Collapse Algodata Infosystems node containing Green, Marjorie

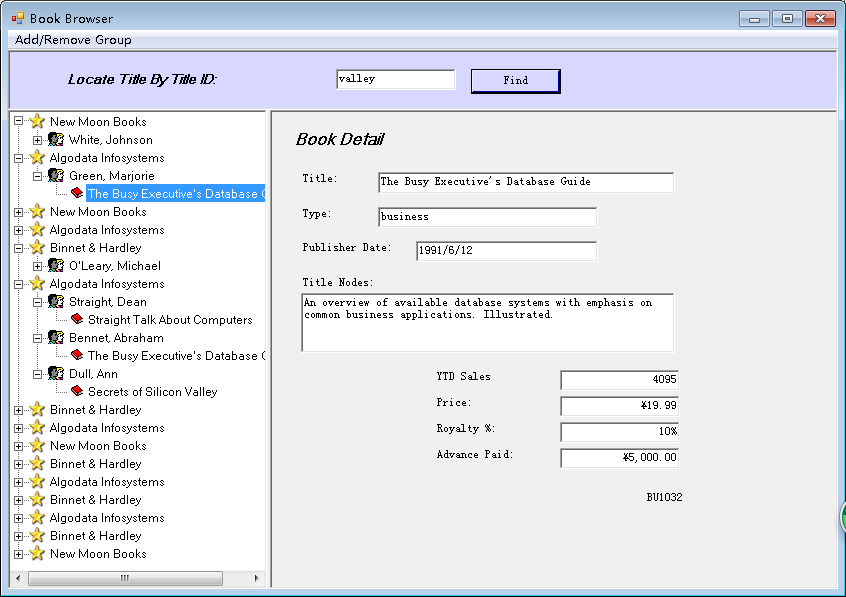coord(18,158)
